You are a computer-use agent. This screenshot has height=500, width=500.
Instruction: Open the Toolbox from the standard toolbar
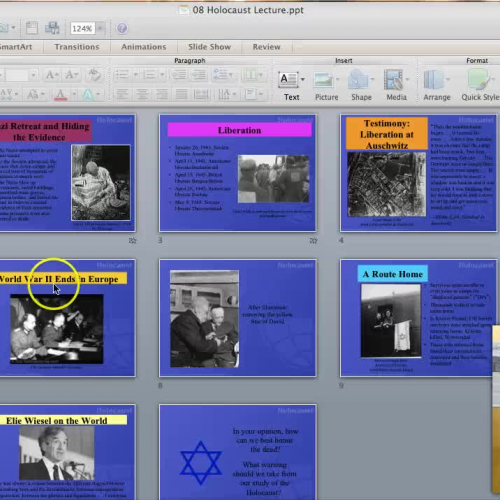pos(32,28)
